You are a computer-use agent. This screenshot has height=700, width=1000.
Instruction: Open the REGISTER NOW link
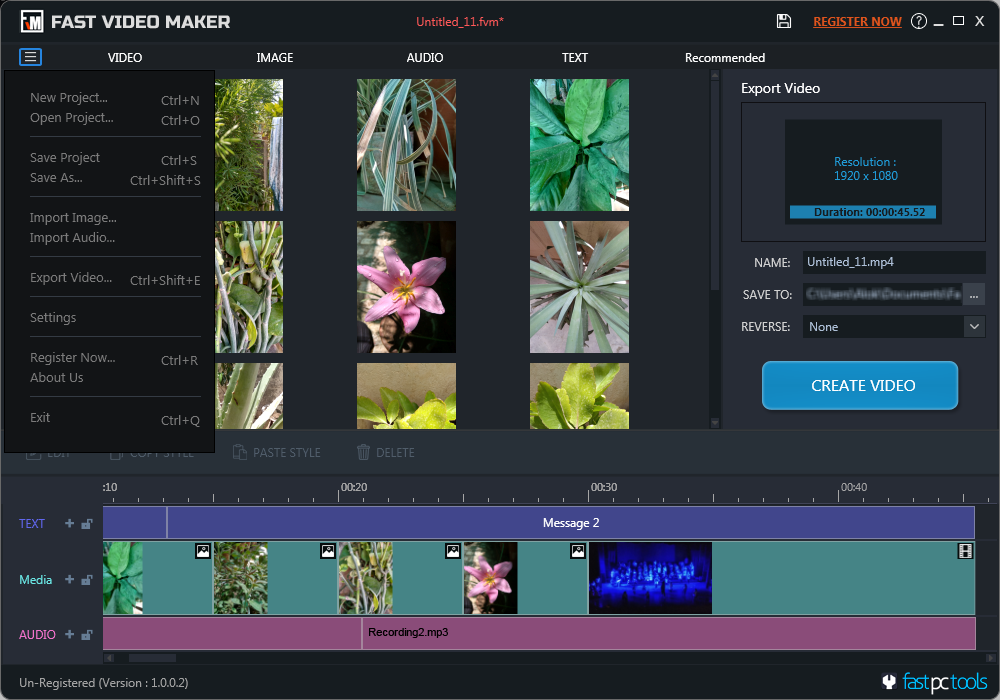pyautogui.click(x=857, y=20)
